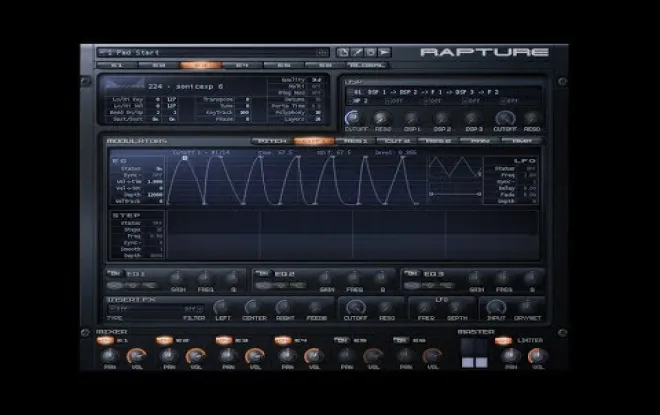Select the CUT 2 modulator tab
The width and height of the screenshot is (660, 415).
[x=397, y=141]
